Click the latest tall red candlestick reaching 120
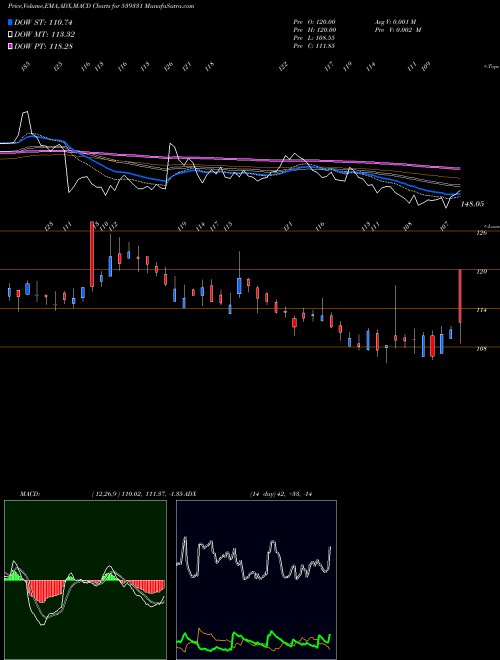The width and height of the screenshot is (500, 660). (x=460, y=296)
